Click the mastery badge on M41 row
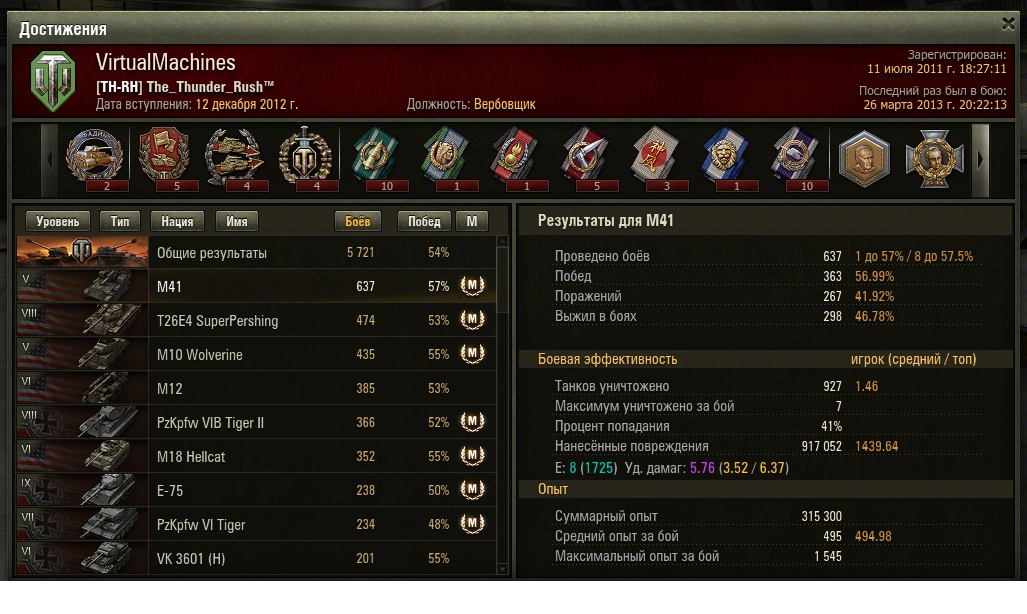This screenshot has width=1027, height=614. click(472, 286)
